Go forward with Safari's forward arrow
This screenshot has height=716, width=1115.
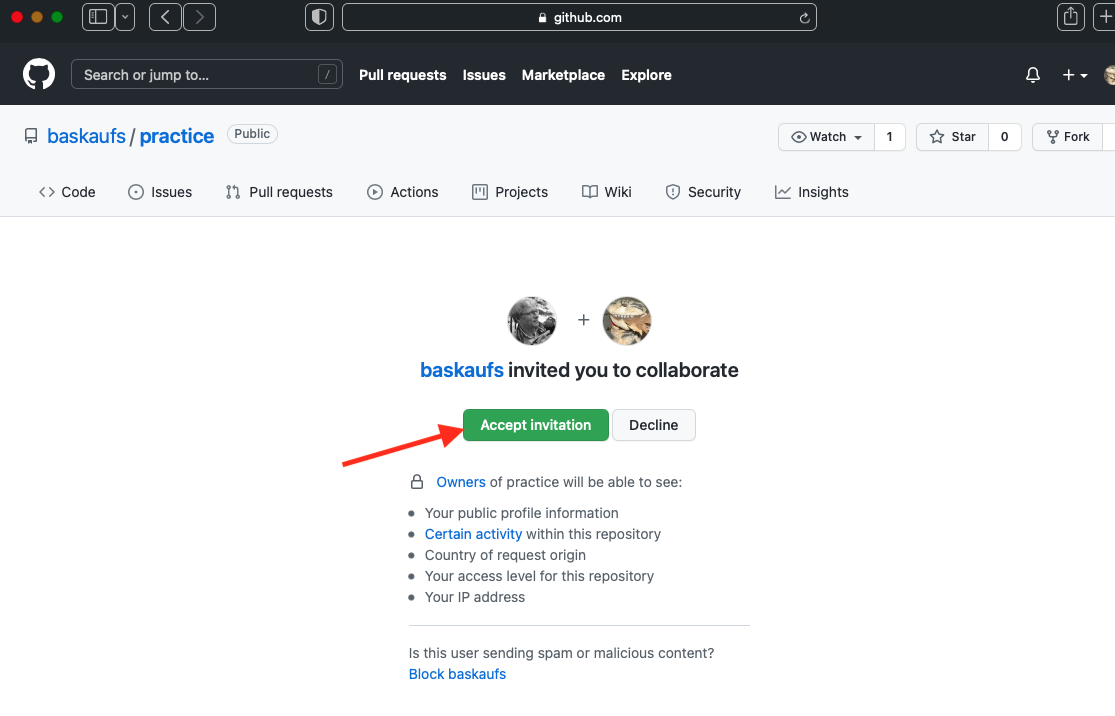(200, 17)
